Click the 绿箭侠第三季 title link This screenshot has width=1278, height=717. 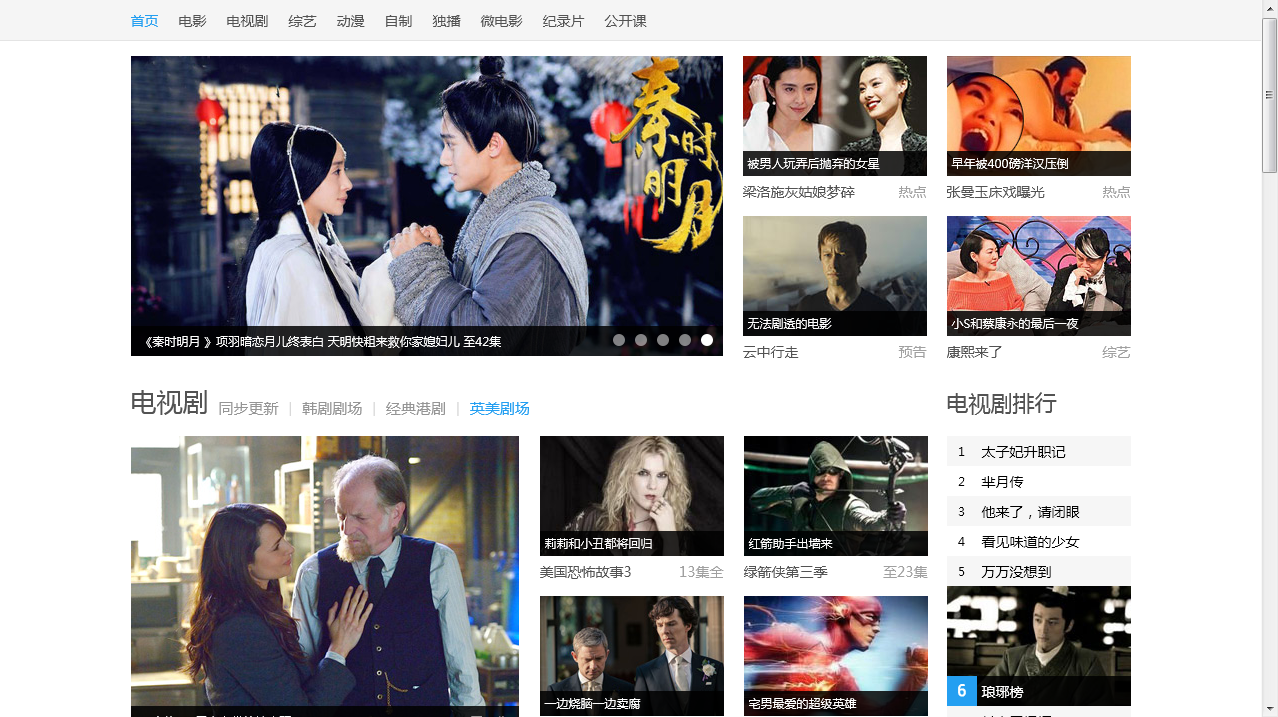pos(786,572)
